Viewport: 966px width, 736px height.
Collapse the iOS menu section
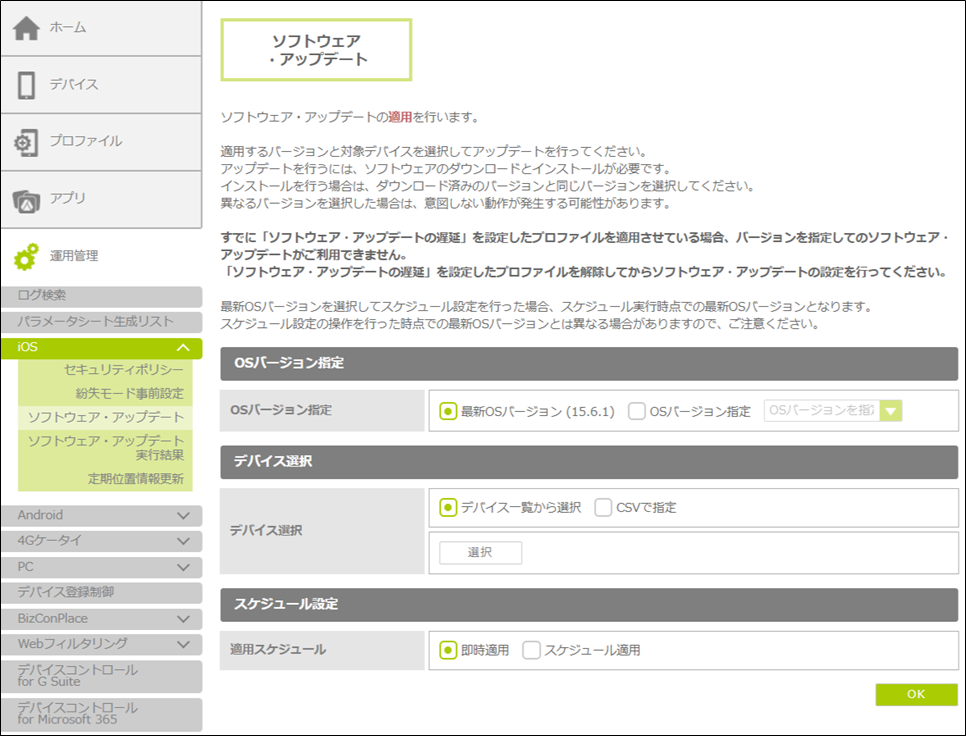[182, 348]
